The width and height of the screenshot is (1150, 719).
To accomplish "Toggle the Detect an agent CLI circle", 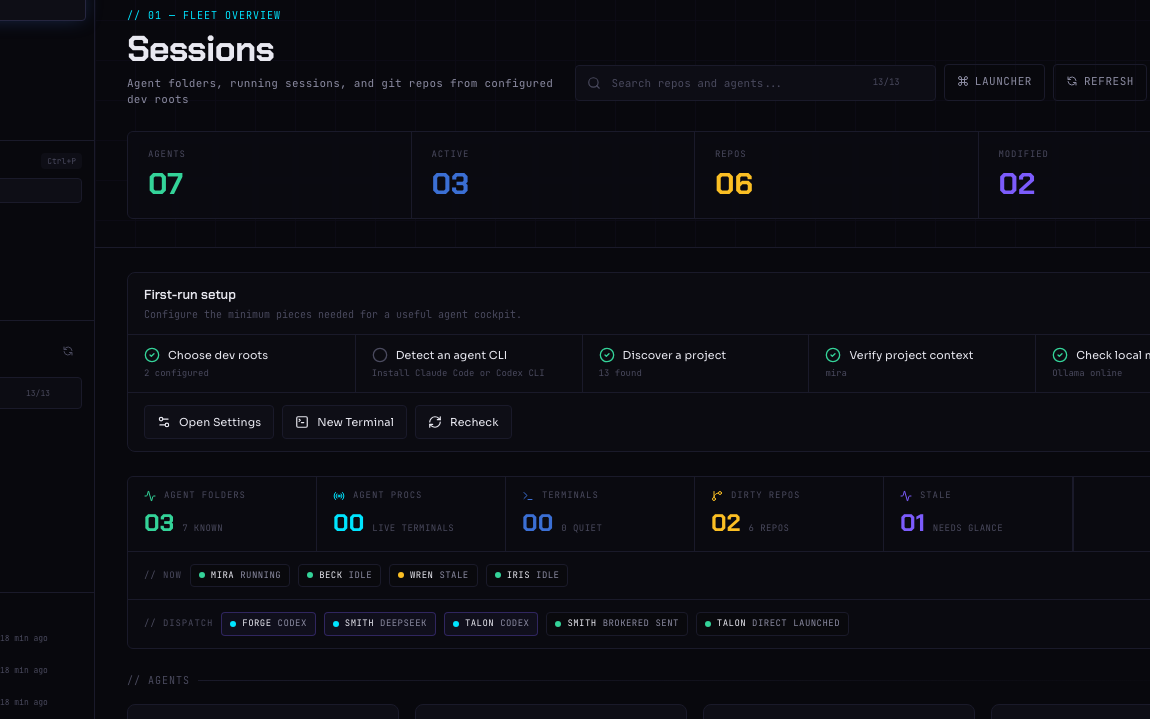I will (380, 355).
